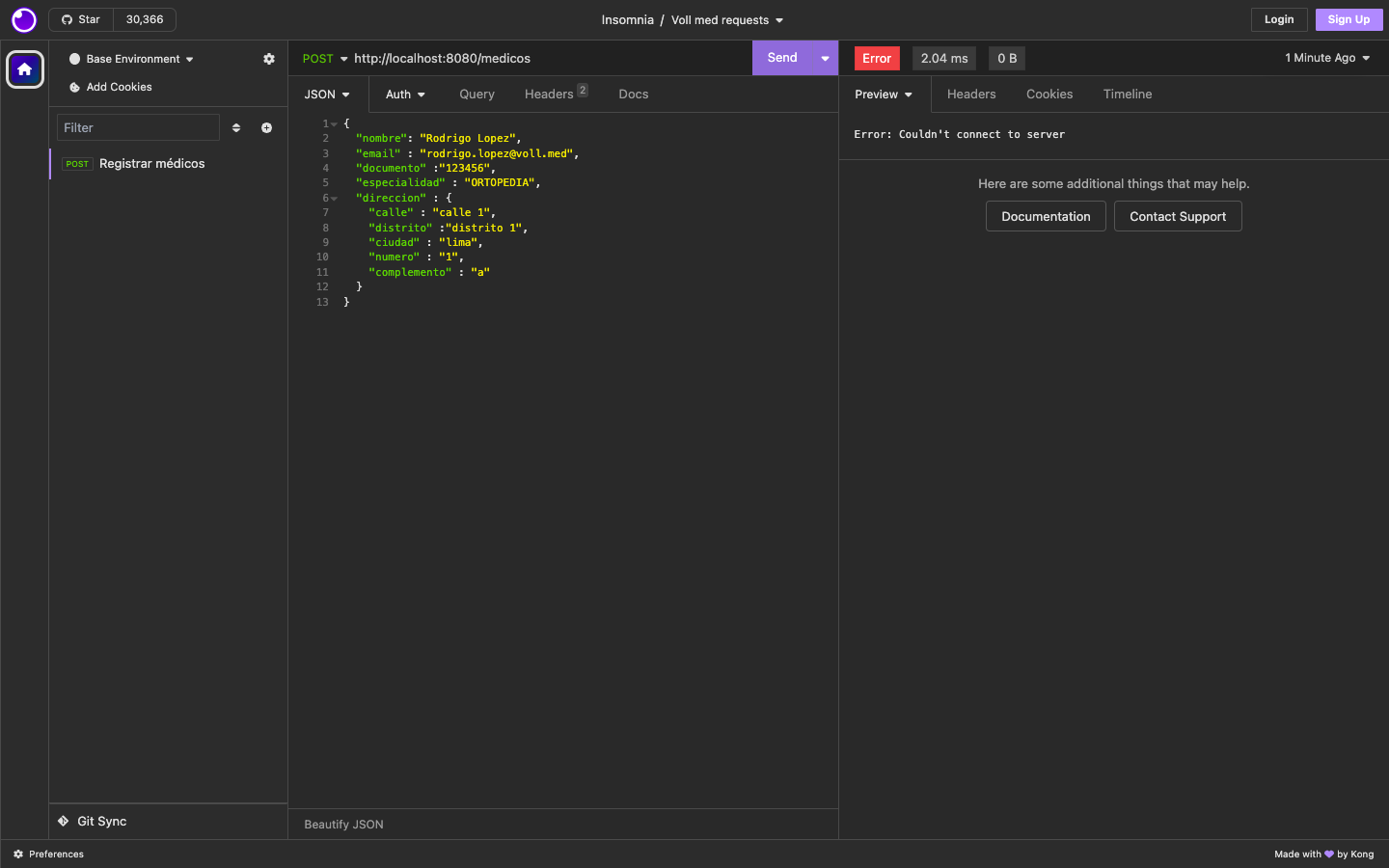Click the GitHub Star button
Viewport: 1389px width, 868px height.
pos(81,19)
